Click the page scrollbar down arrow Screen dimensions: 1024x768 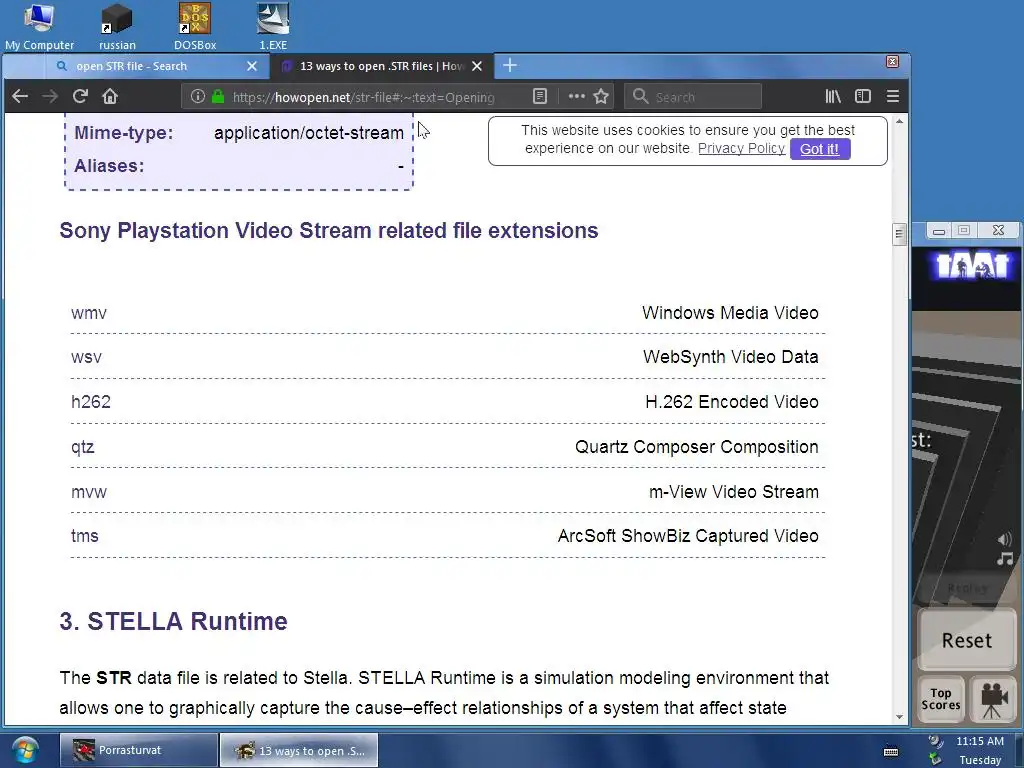pyautogui.click(x=899, y=716)
